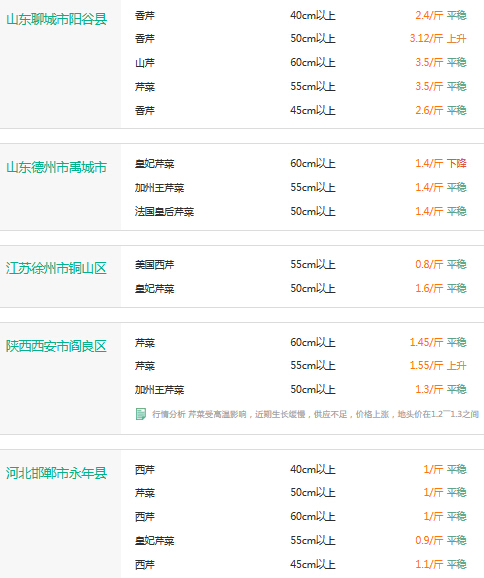Image resolution: width=484 pixels, height=578 pixels.
Task: Open 河北邯郸市永年县 region link
Action: (x=56, y=473)
